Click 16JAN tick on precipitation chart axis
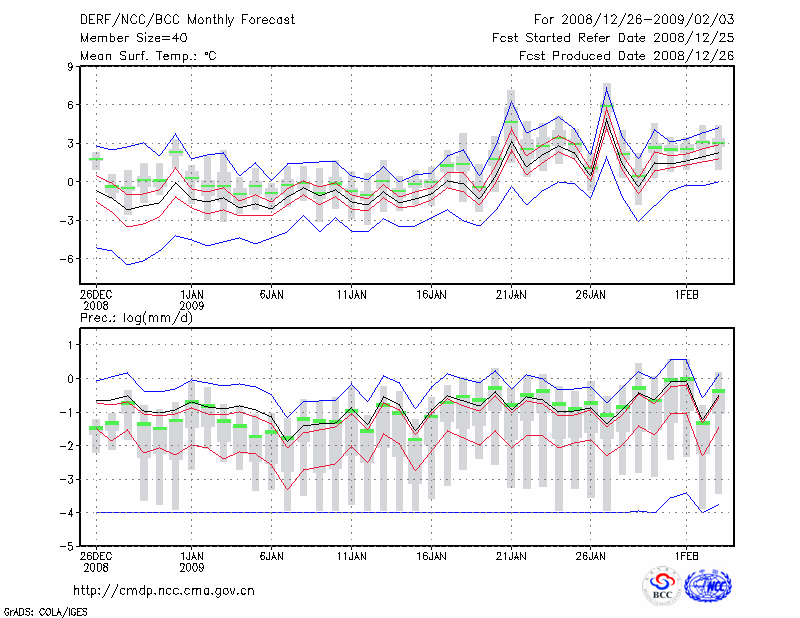 point(431,555)
